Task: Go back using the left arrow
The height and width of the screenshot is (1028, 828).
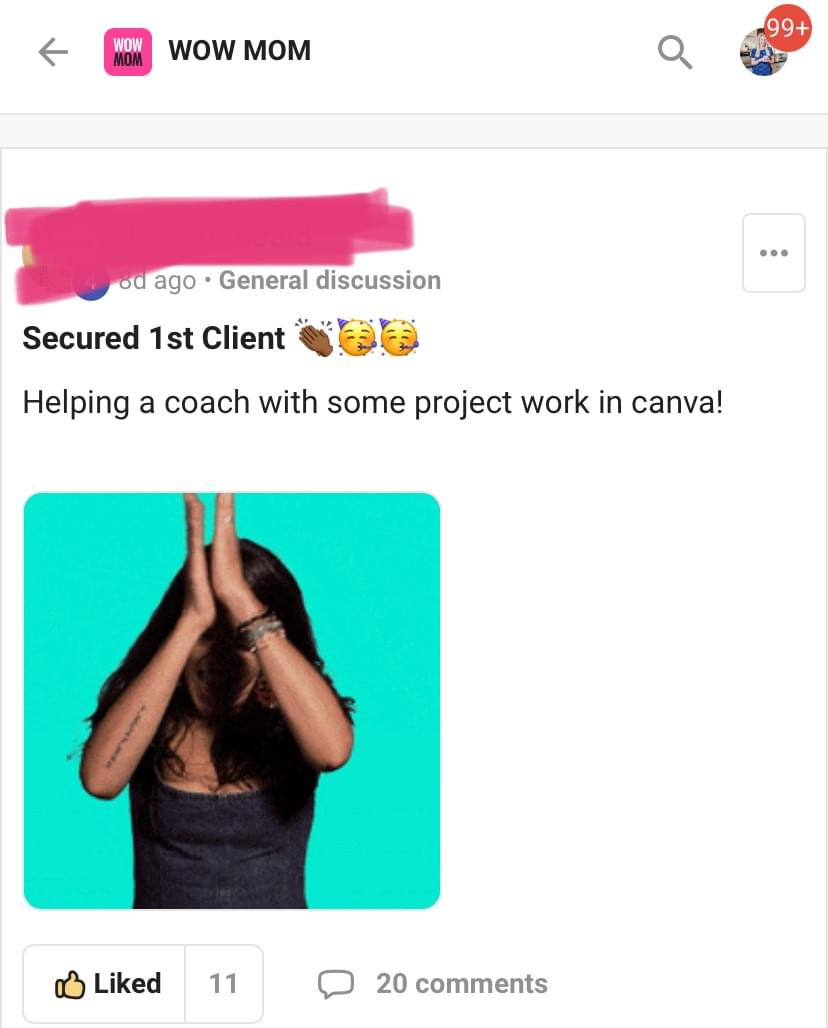Action: click(x=53, y=52)
